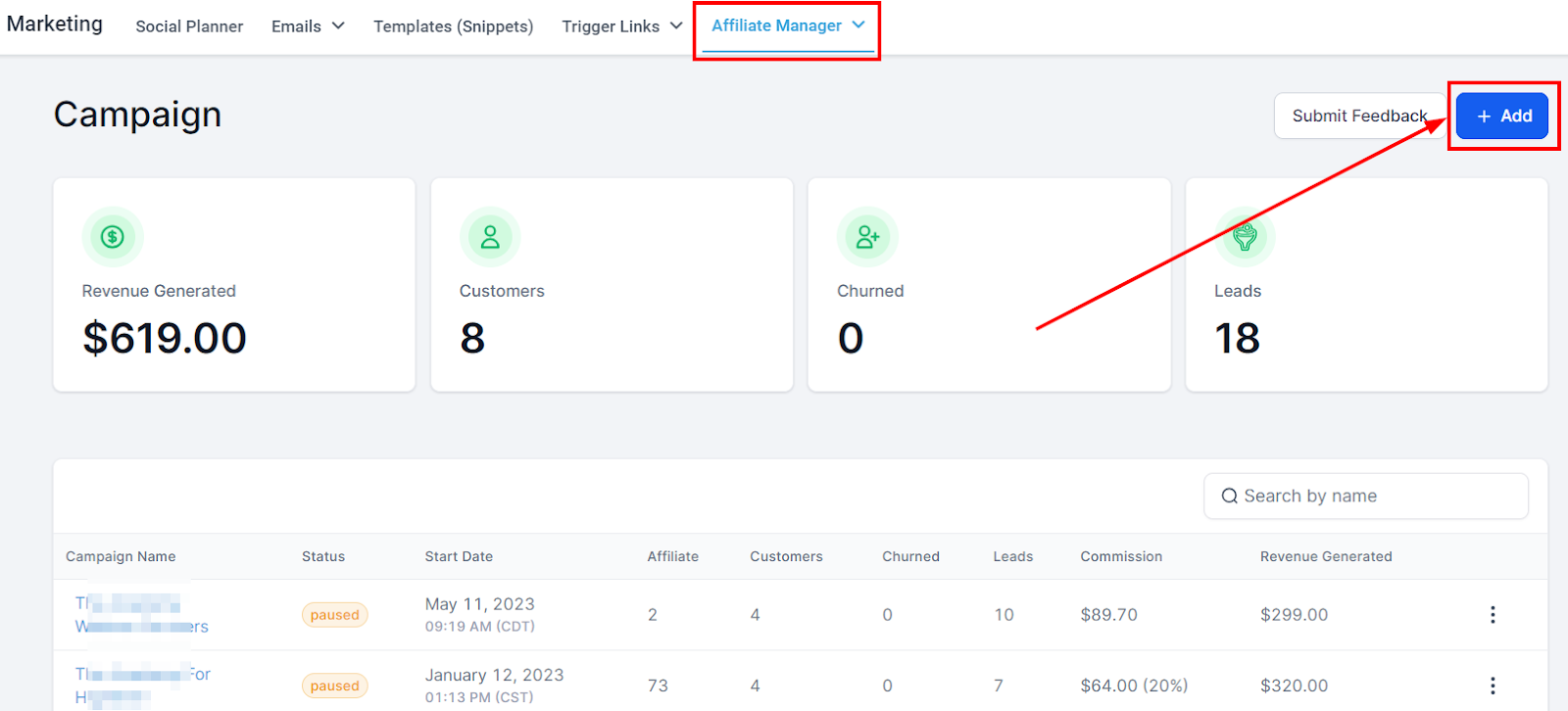This screenshot has height=711, width=1568.
Task: Expand the Trigger Links dropdown
Action: pyautogui.click(x=622, y=26)
